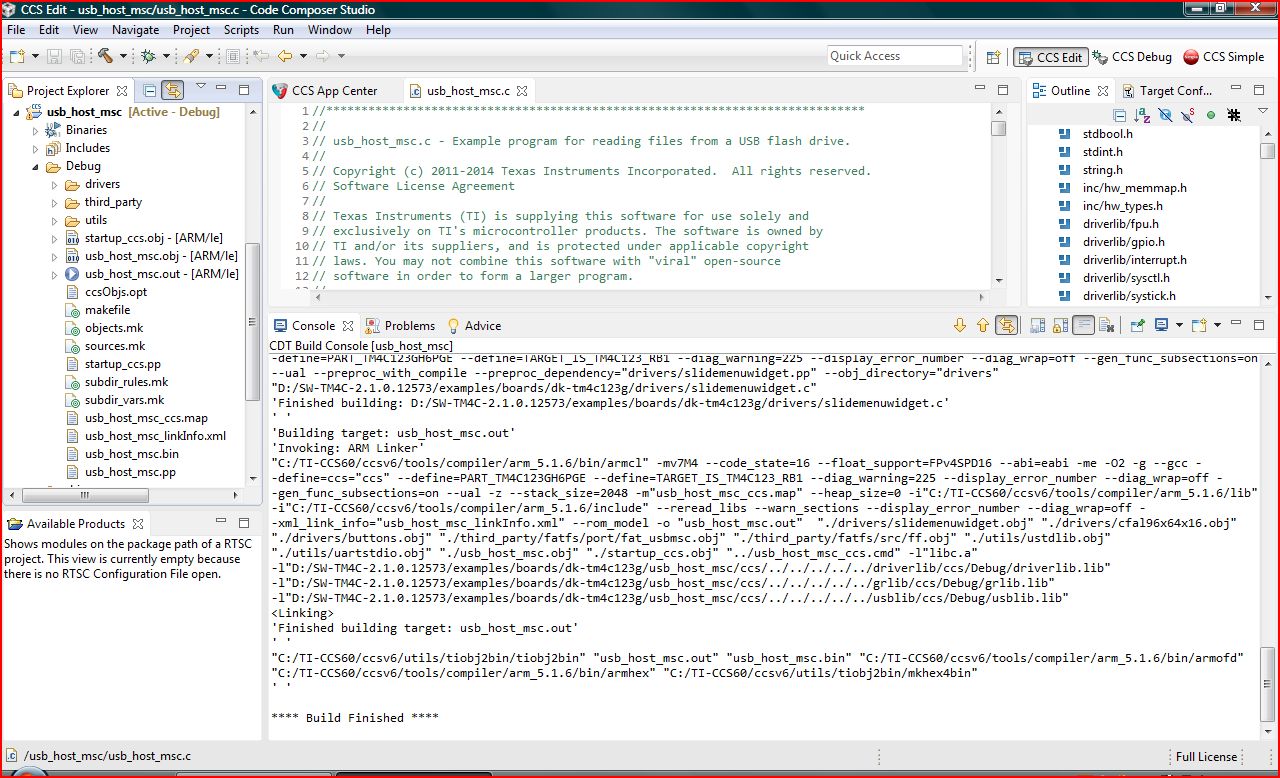This screenshot has height=778, width=1280.
Task: Click Pin Console icon
Action: pyautogui.click(x=1138, y=325)
